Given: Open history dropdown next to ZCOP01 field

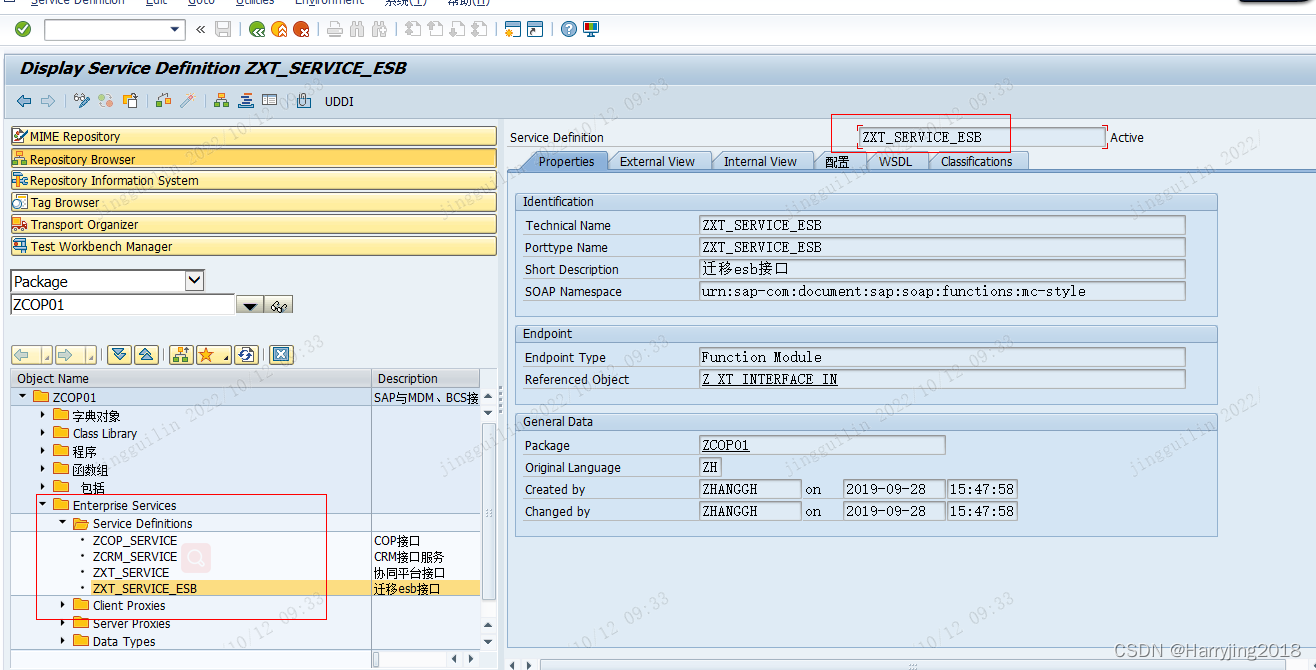Looking at the screenshot, I should [250, 305].
